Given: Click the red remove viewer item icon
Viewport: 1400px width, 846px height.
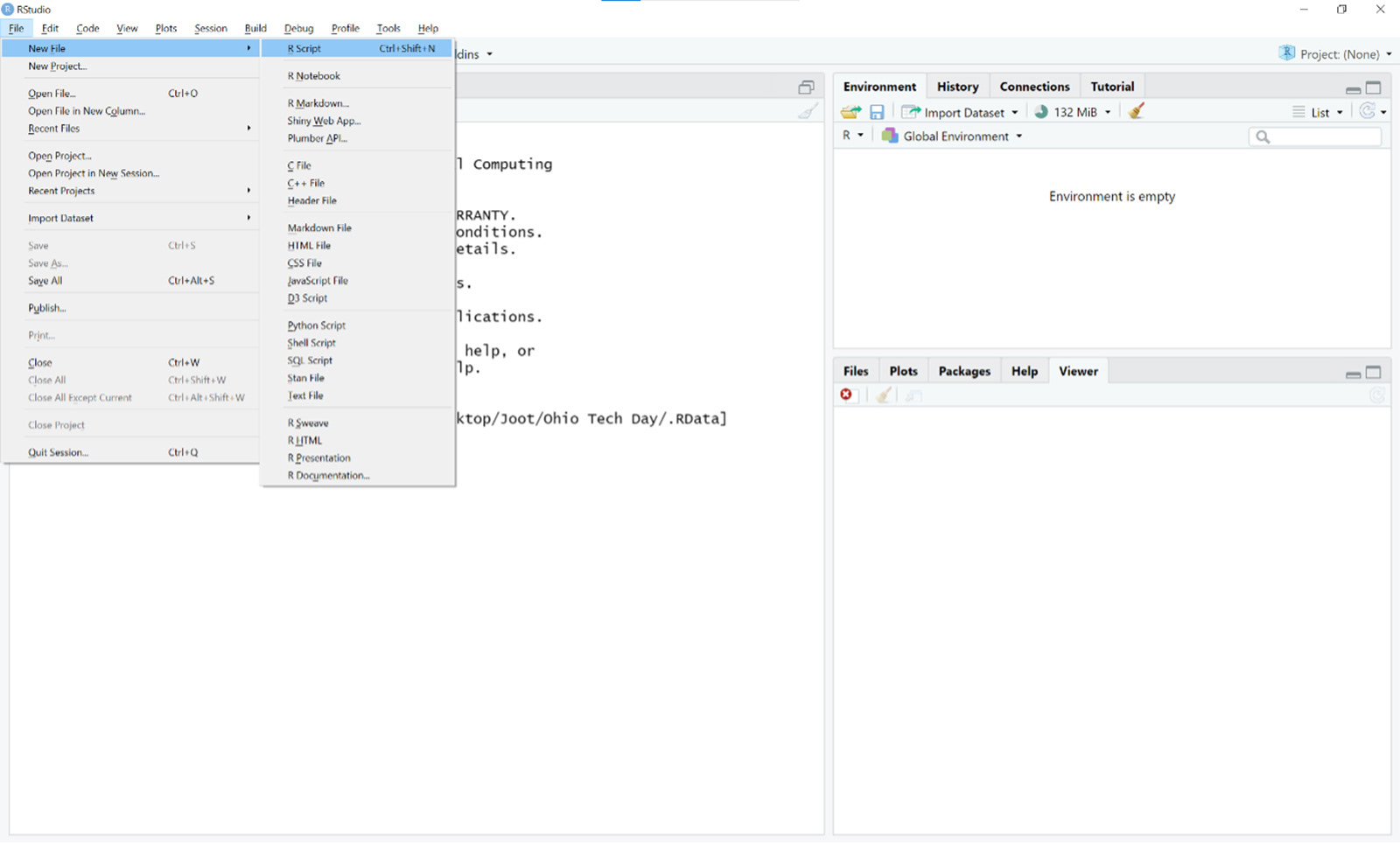Looking at the screenshot, I should 846,395.
